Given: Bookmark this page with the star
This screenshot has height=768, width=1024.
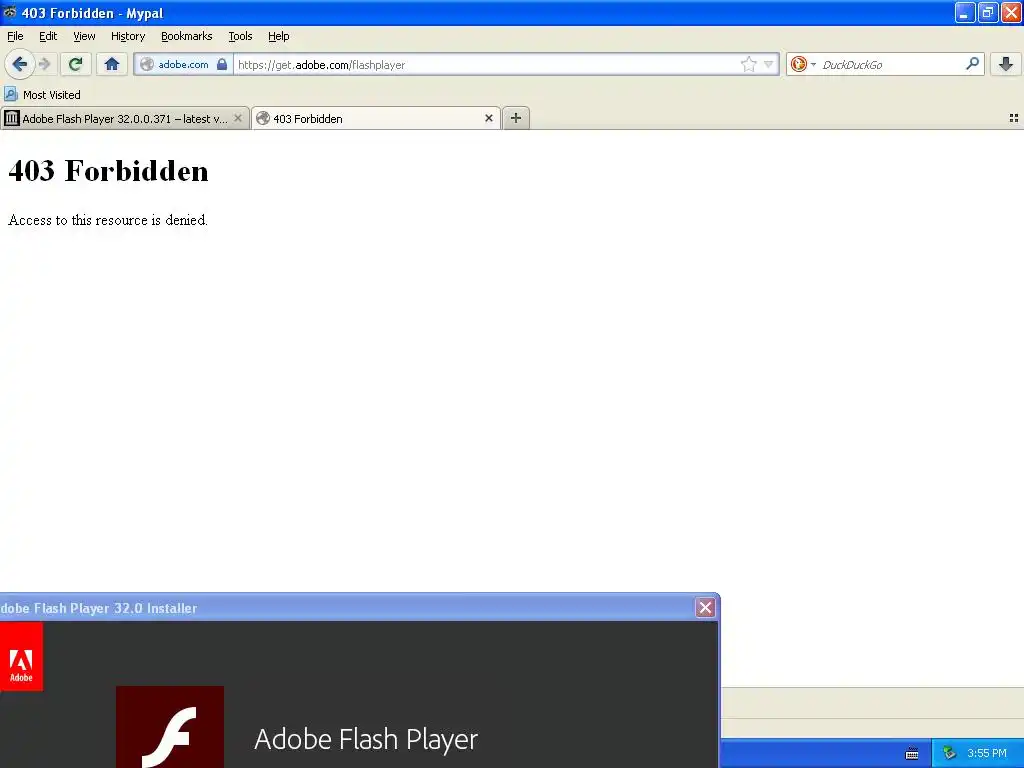Looking at the screenshot, I should pyautogui.click(x=748, y=64).
